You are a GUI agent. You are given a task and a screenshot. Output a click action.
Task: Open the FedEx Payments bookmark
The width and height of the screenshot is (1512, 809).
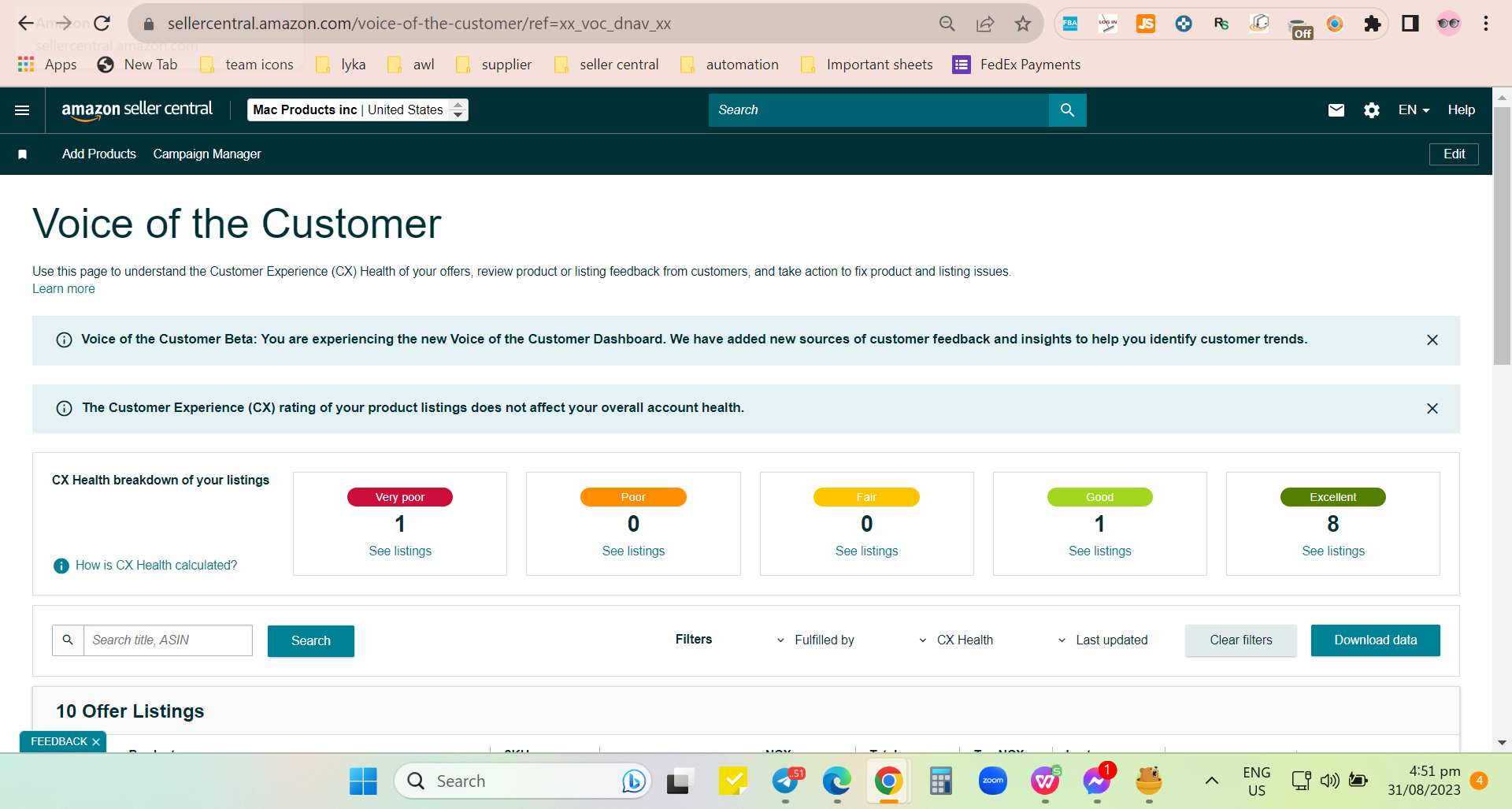point(1017,65)
